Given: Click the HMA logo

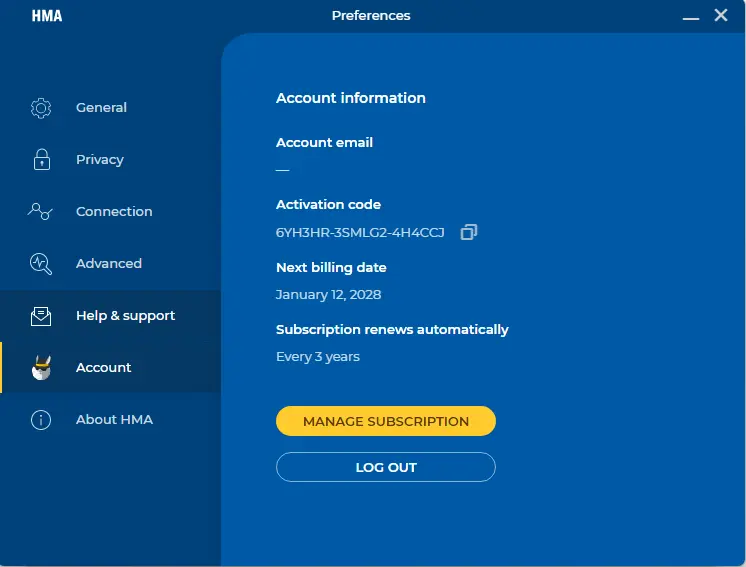Looking at the screenshot, I should 47,16.
